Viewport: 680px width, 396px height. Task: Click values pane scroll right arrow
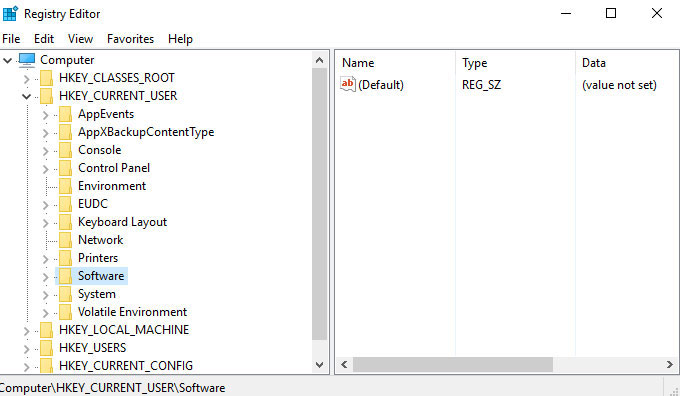coord(670,365)
